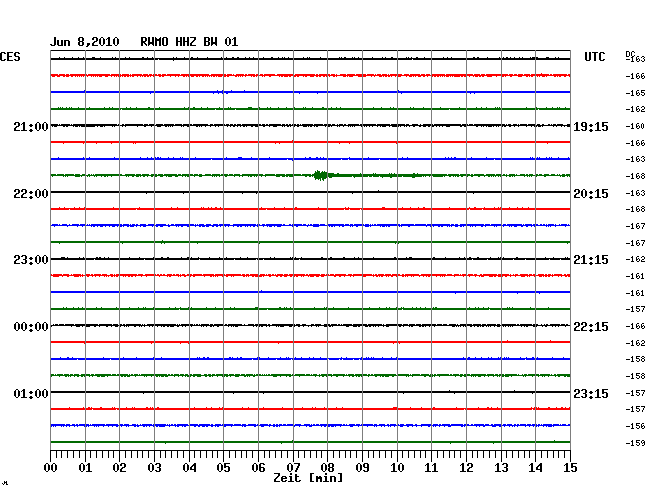Select minute 03 on the bottom axis

click(x=154, y=468)
